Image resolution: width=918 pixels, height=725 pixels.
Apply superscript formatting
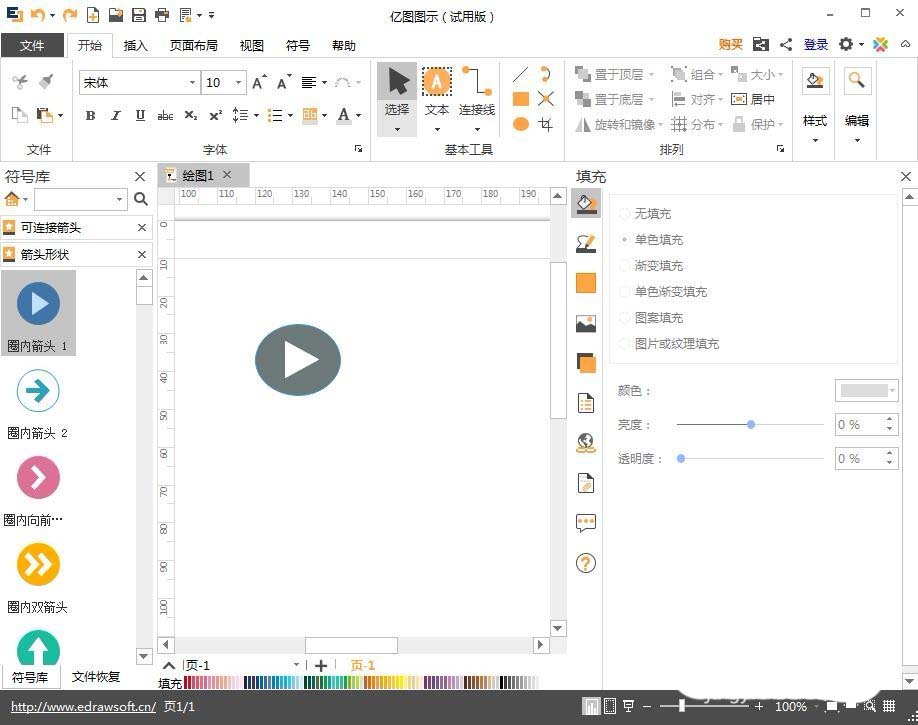[x=216, y=115]
